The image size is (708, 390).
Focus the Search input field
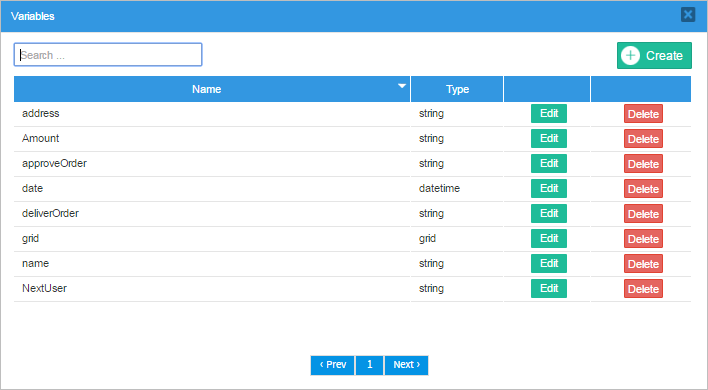pyautogui.click(x=108, y=55)
